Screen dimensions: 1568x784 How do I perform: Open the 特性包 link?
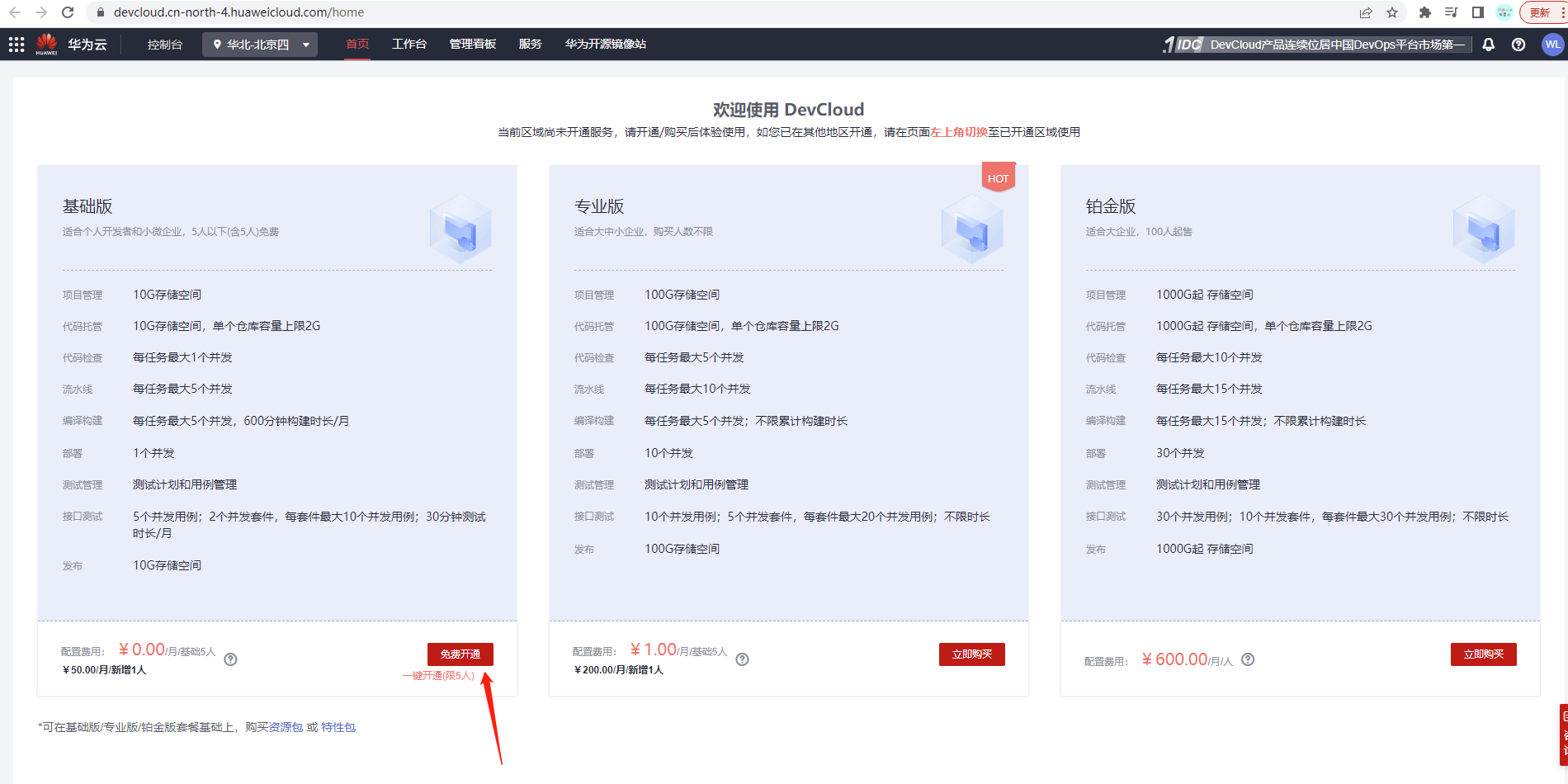tap(338, 727)
